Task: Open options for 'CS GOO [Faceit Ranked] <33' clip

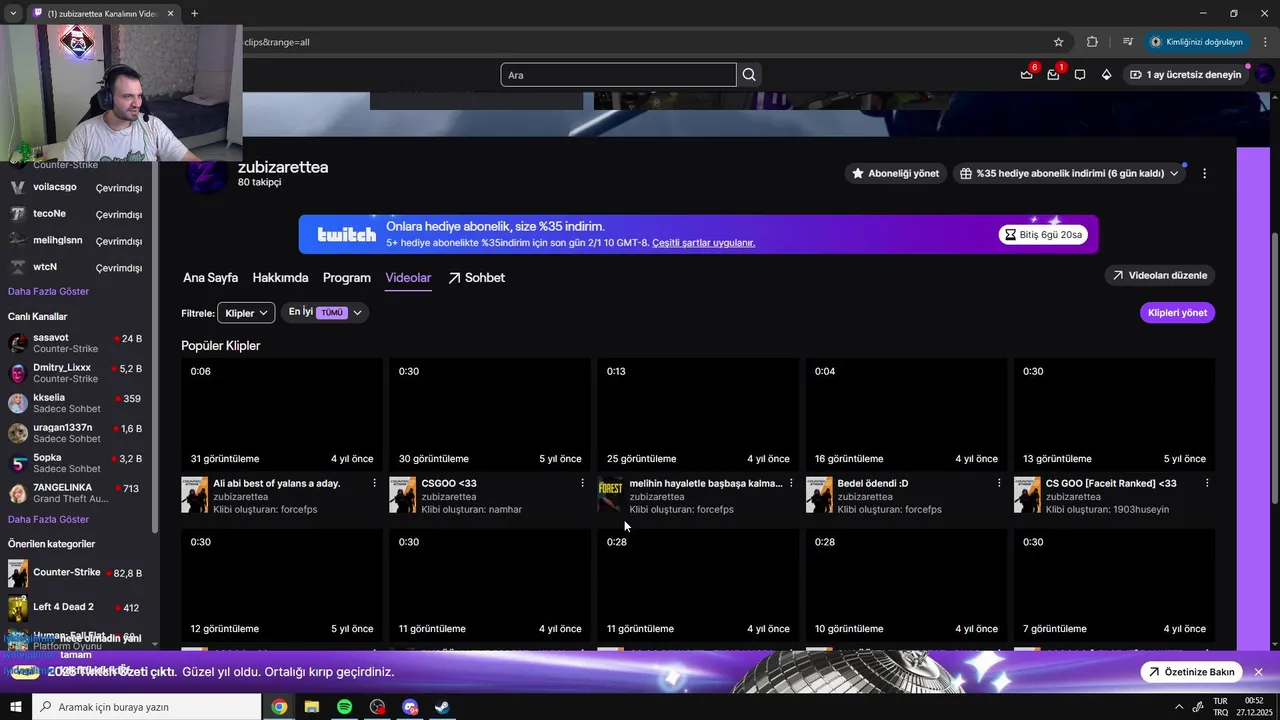Action: coord(1206,483)
